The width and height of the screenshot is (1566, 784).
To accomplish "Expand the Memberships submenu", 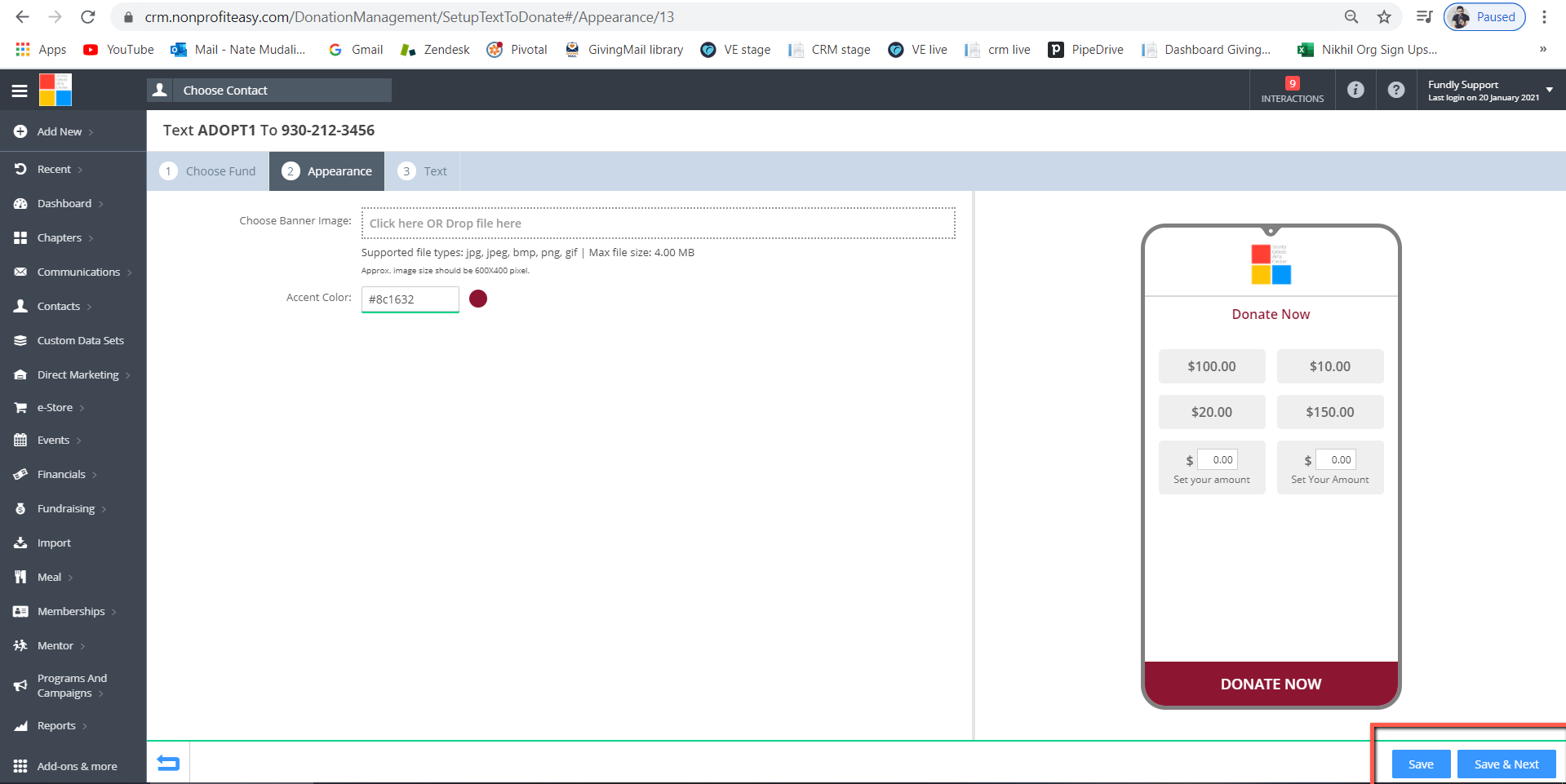I will [113, 612].
